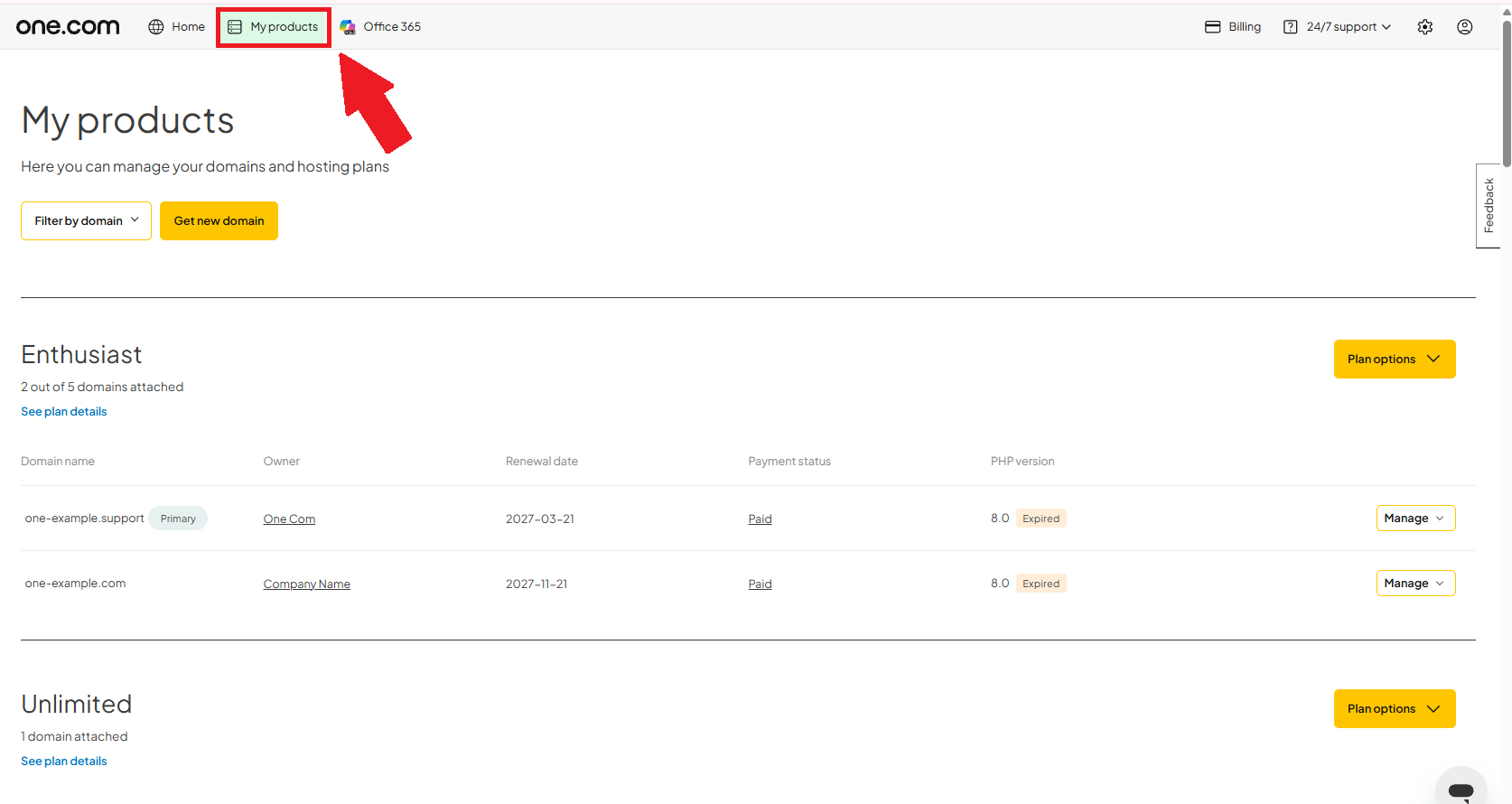Open the Home globe icon
Viewport: 1512px width, 804px height.
tap(156, 27)
